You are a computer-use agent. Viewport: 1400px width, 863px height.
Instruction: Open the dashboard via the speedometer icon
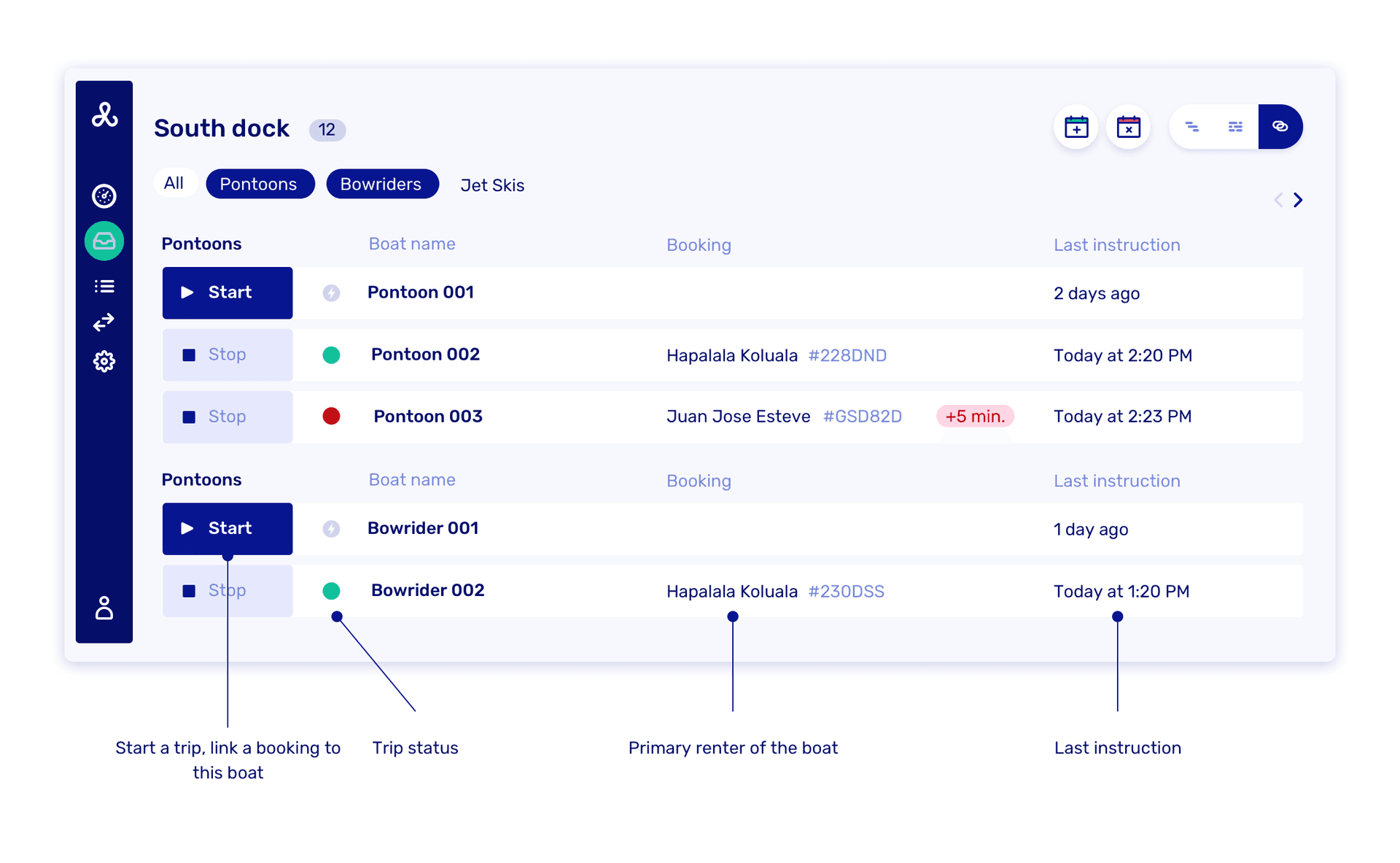coord(104,196)
